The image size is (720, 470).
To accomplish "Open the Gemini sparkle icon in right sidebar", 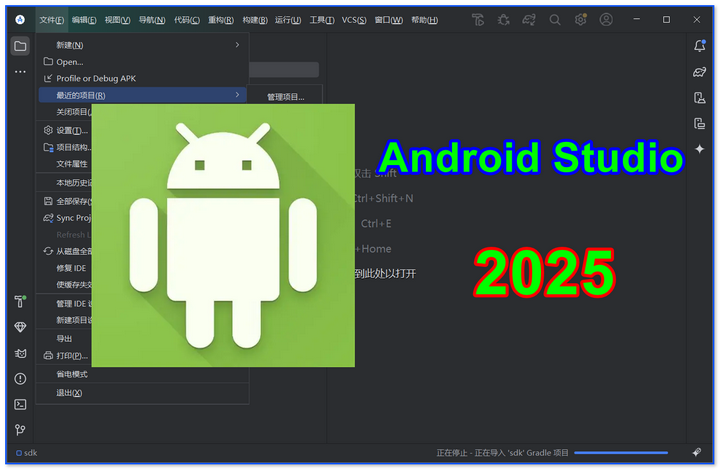I will click(x=699, y=149).
